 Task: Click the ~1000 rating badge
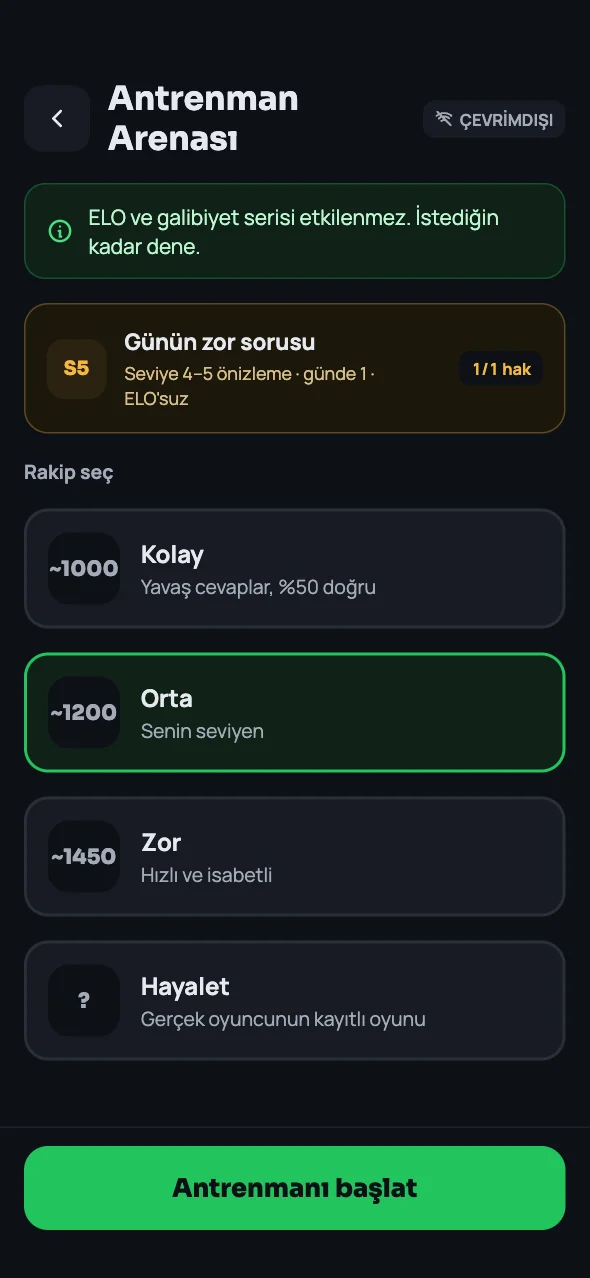tap(84, 568)
